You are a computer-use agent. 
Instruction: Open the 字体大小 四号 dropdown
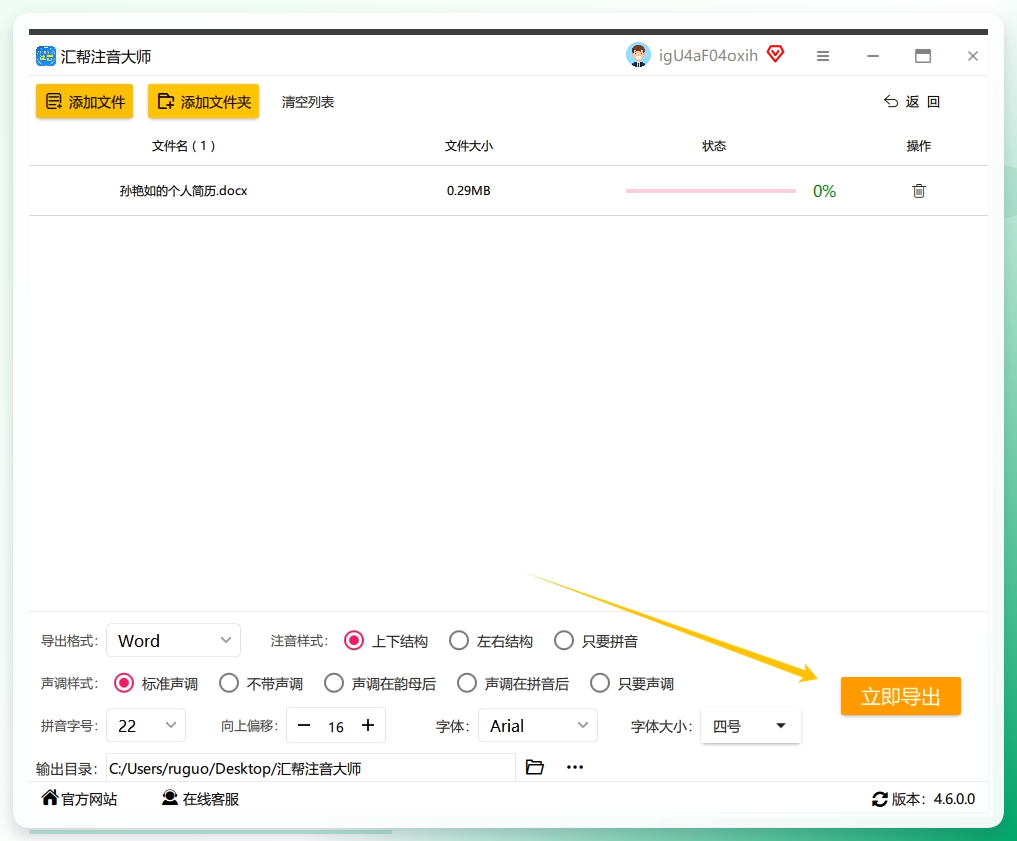pos(750,726)
